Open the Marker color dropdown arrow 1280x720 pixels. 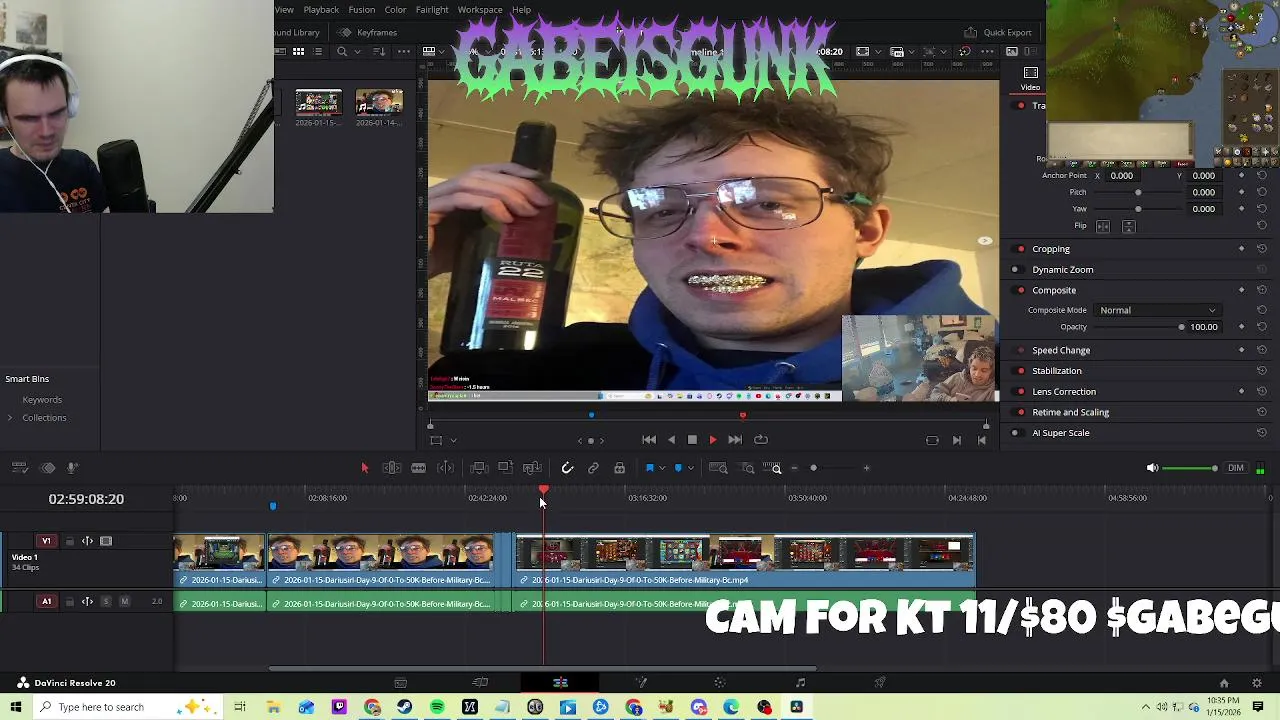tap(691, 468)
